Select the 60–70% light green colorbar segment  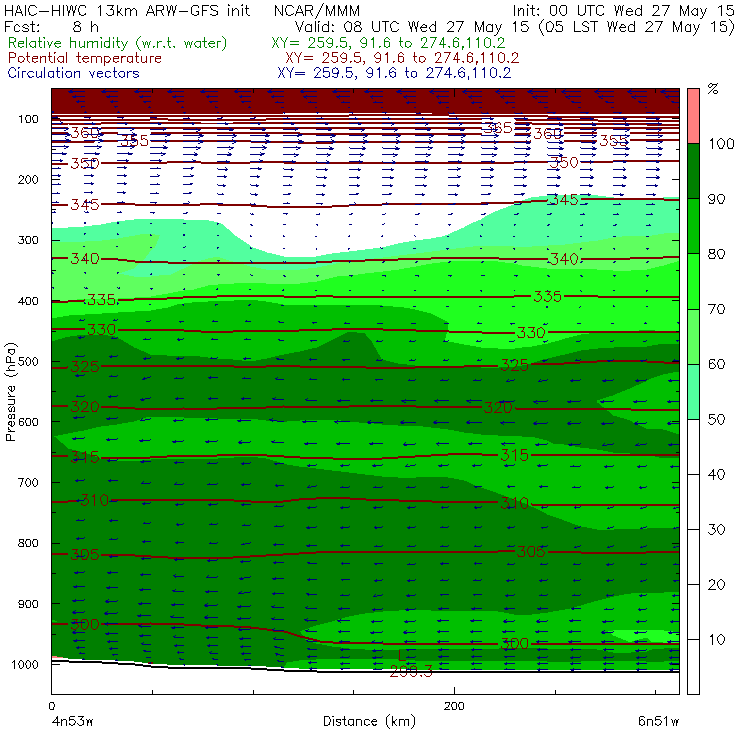[x=693, y=336]
